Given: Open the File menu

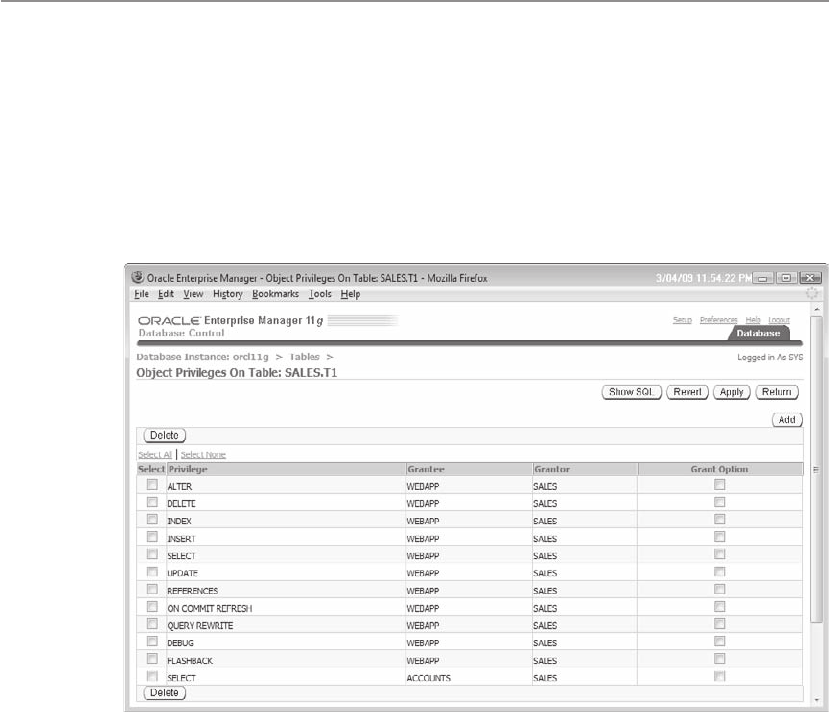Looking at the screenshot, I should (x=141, y=294).
